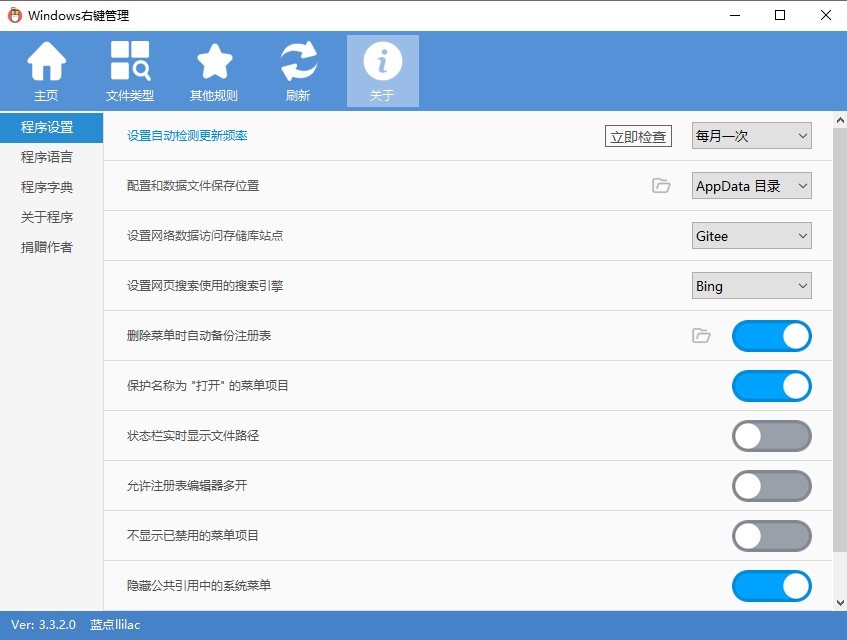Click the 设置自动检测更新频率 blue link
The image size is (847, 640).
(186, 135)
